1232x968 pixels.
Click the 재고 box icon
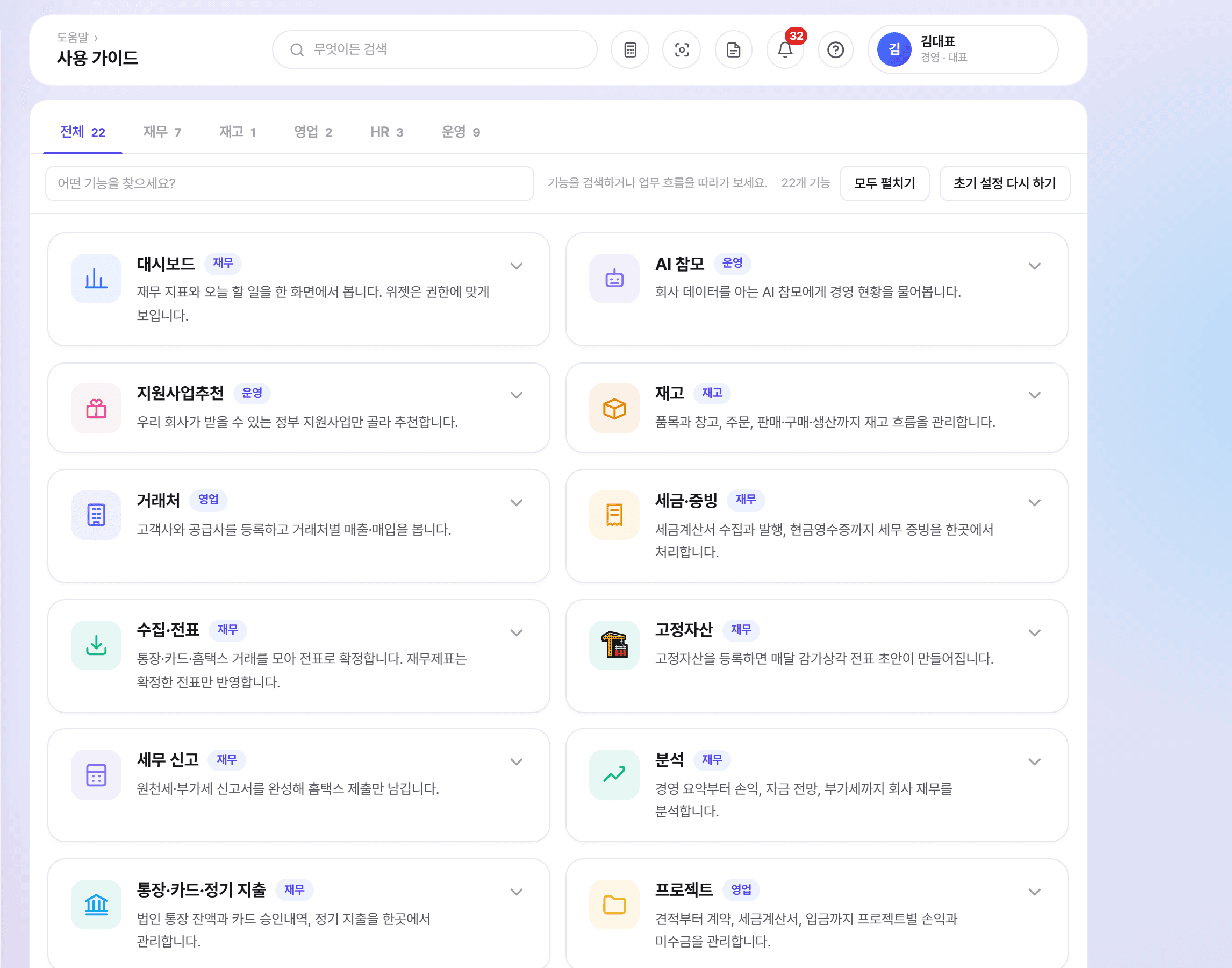614,408
